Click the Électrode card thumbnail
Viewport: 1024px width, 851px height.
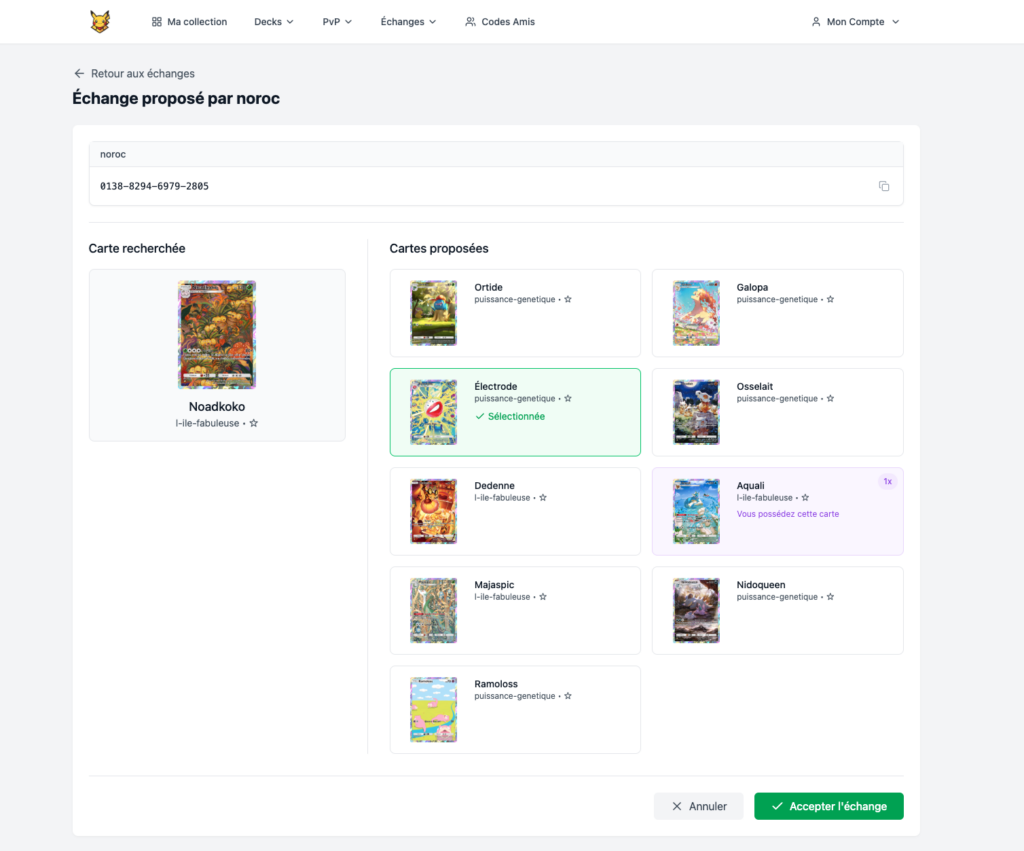pyautogui.click(x=434, y=412)
